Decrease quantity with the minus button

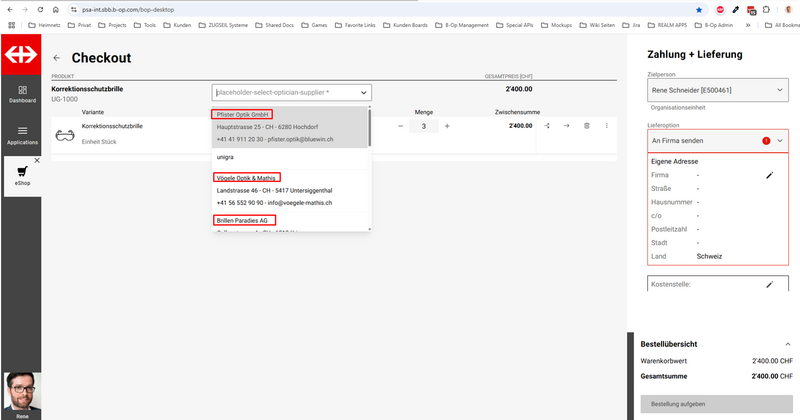click(400, 126)
